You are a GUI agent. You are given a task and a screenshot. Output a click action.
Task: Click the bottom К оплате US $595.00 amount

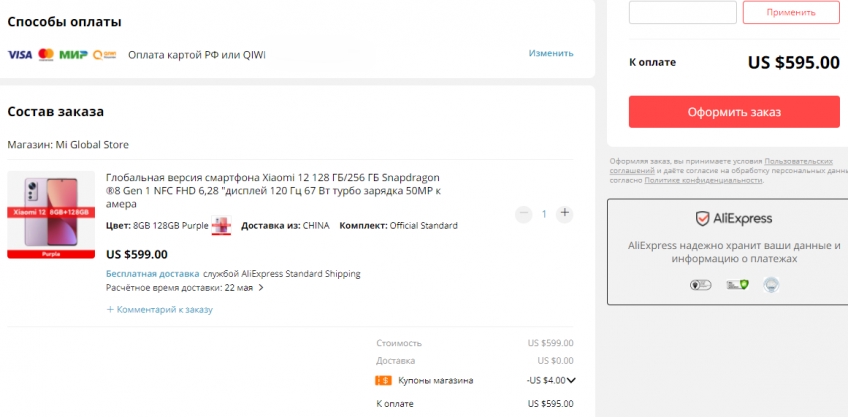551,404
